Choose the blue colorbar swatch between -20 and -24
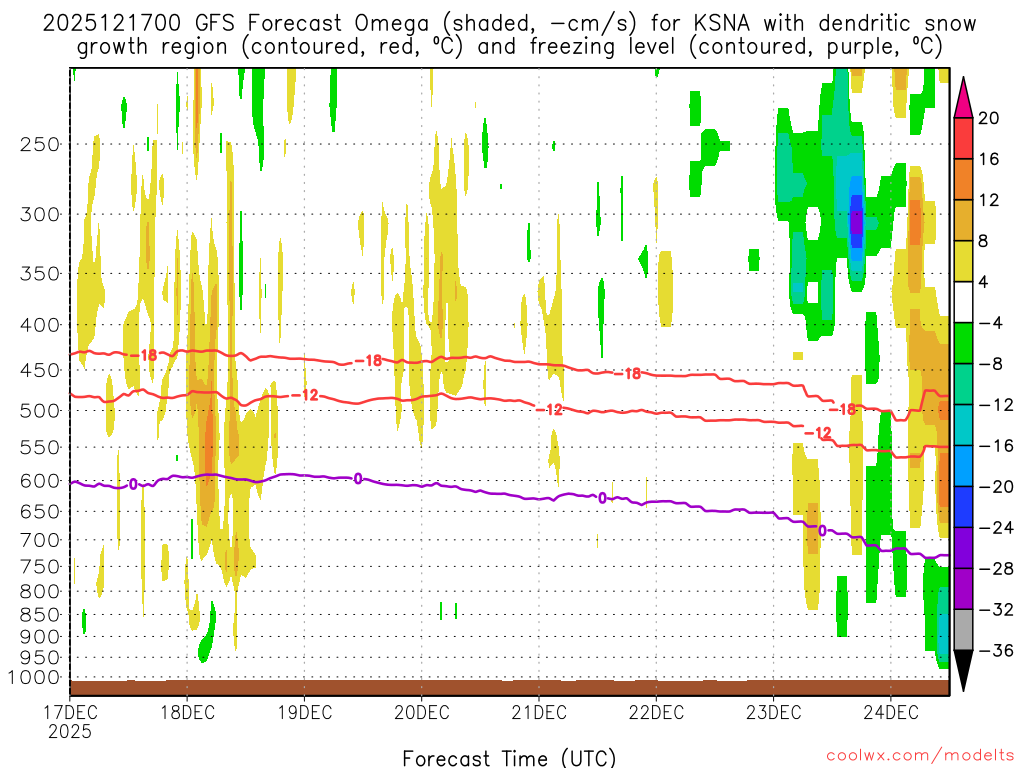The image size is (1024, 768). pyautogui.click(x=964, y=507)
